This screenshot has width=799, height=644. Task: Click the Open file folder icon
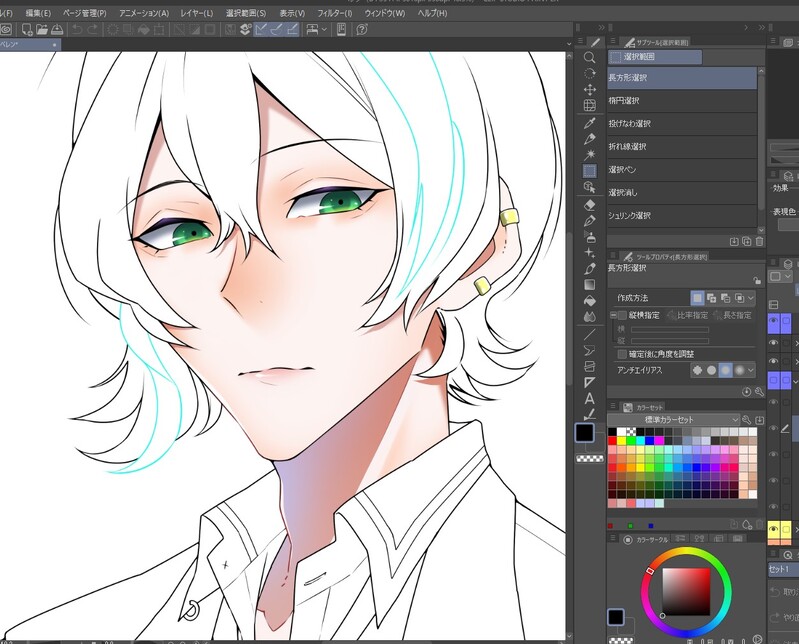click(42, 30)
